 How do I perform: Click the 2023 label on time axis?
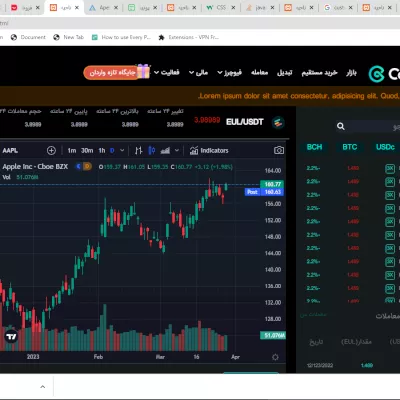click(33, 357)
